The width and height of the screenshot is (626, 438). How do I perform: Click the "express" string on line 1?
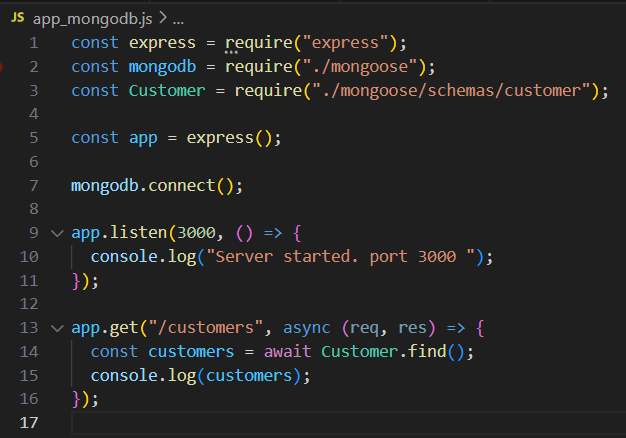click(346, 43)
